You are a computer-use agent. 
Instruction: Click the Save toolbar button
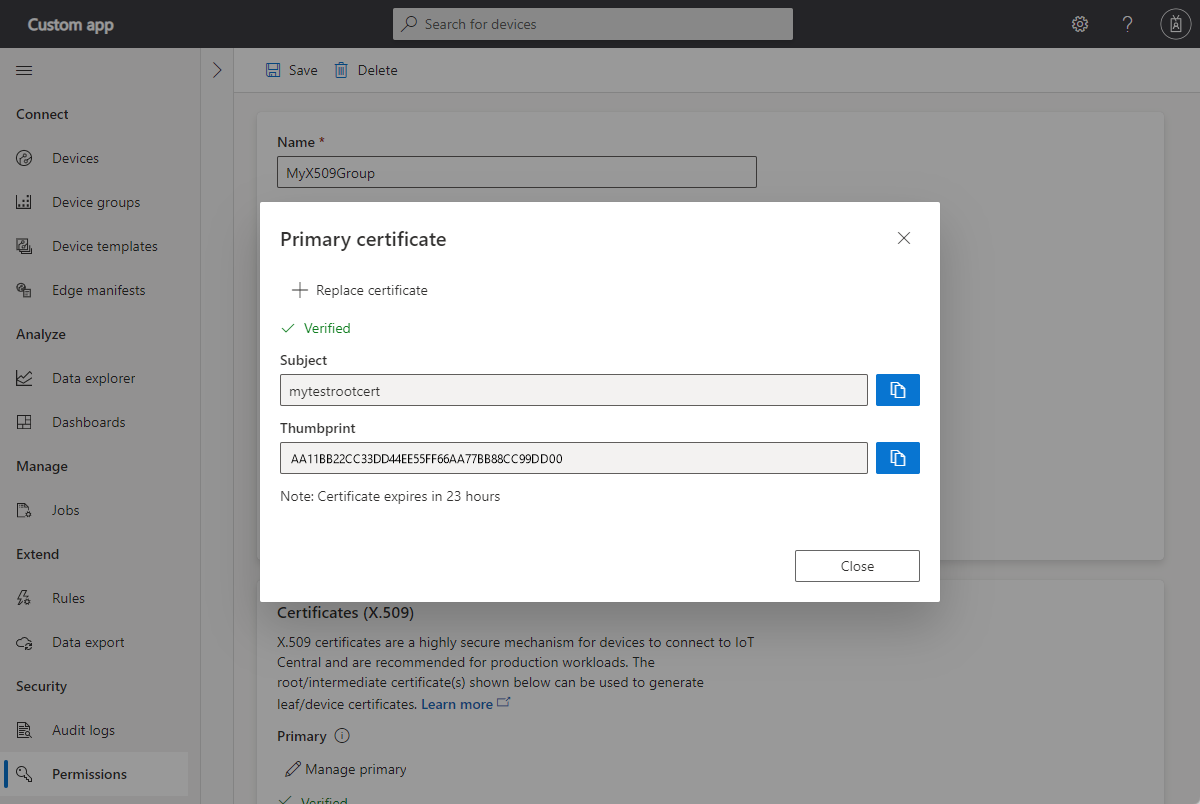(291, 70)
